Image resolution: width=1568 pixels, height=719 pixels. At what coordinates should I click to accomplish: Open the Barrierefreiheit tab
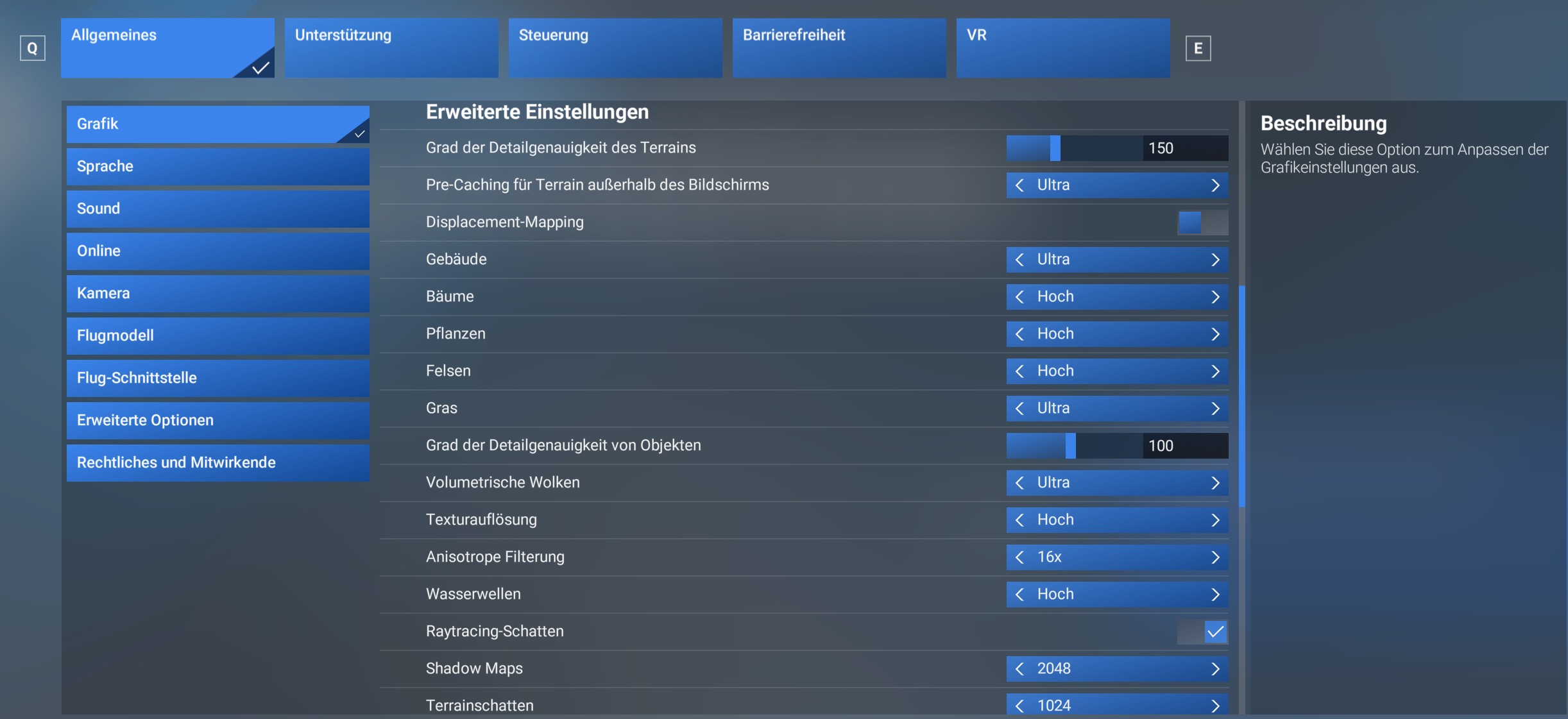coord(839,48)
